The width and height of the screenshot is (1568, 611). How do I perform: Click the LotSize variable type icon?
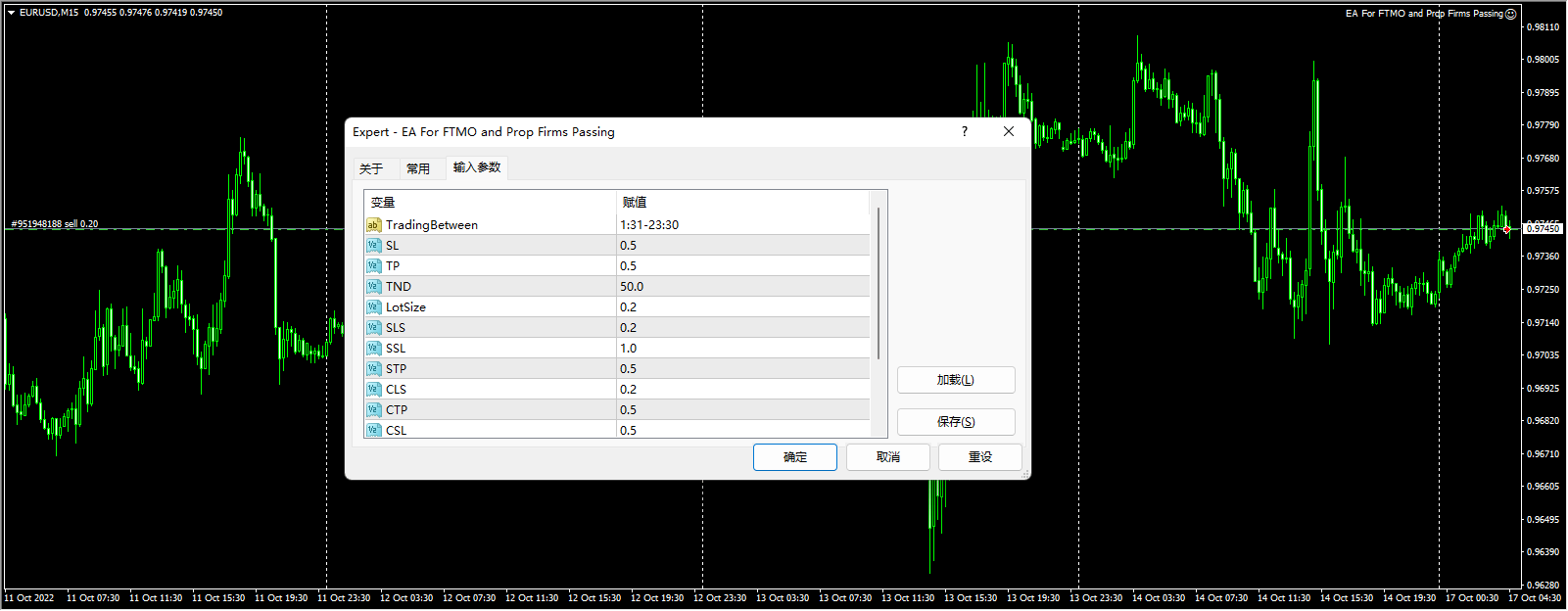(373, 307)
